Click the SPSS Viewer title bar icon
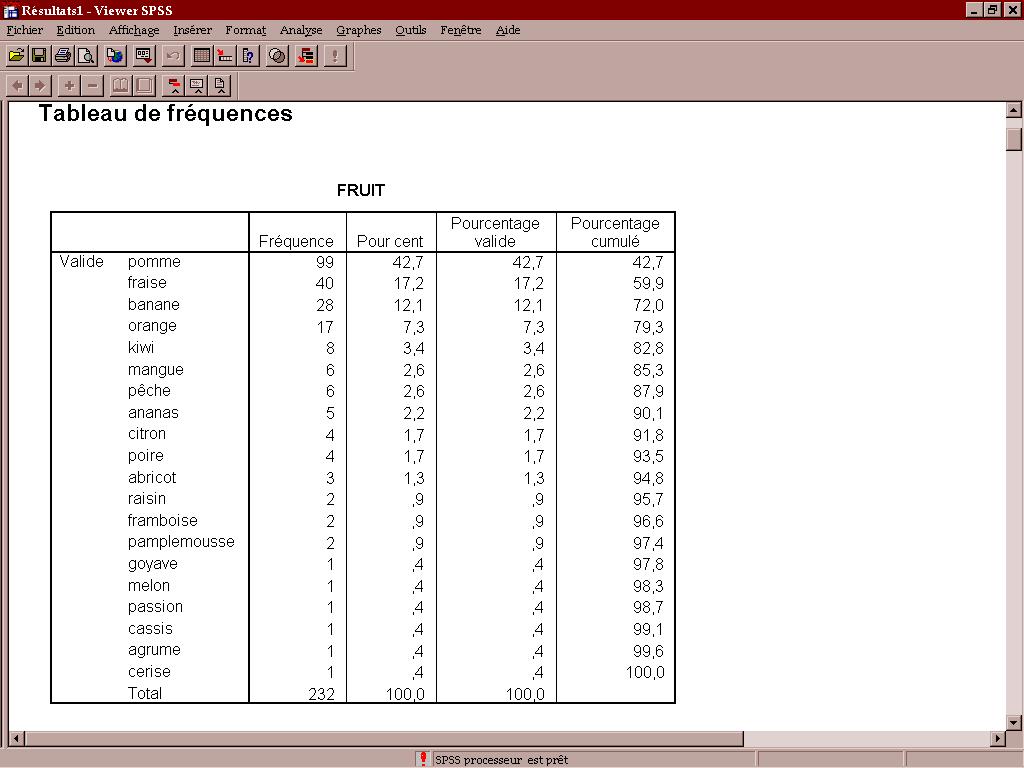The width and height of the screenshot is (1024, 768). click(x=10, y=10)
